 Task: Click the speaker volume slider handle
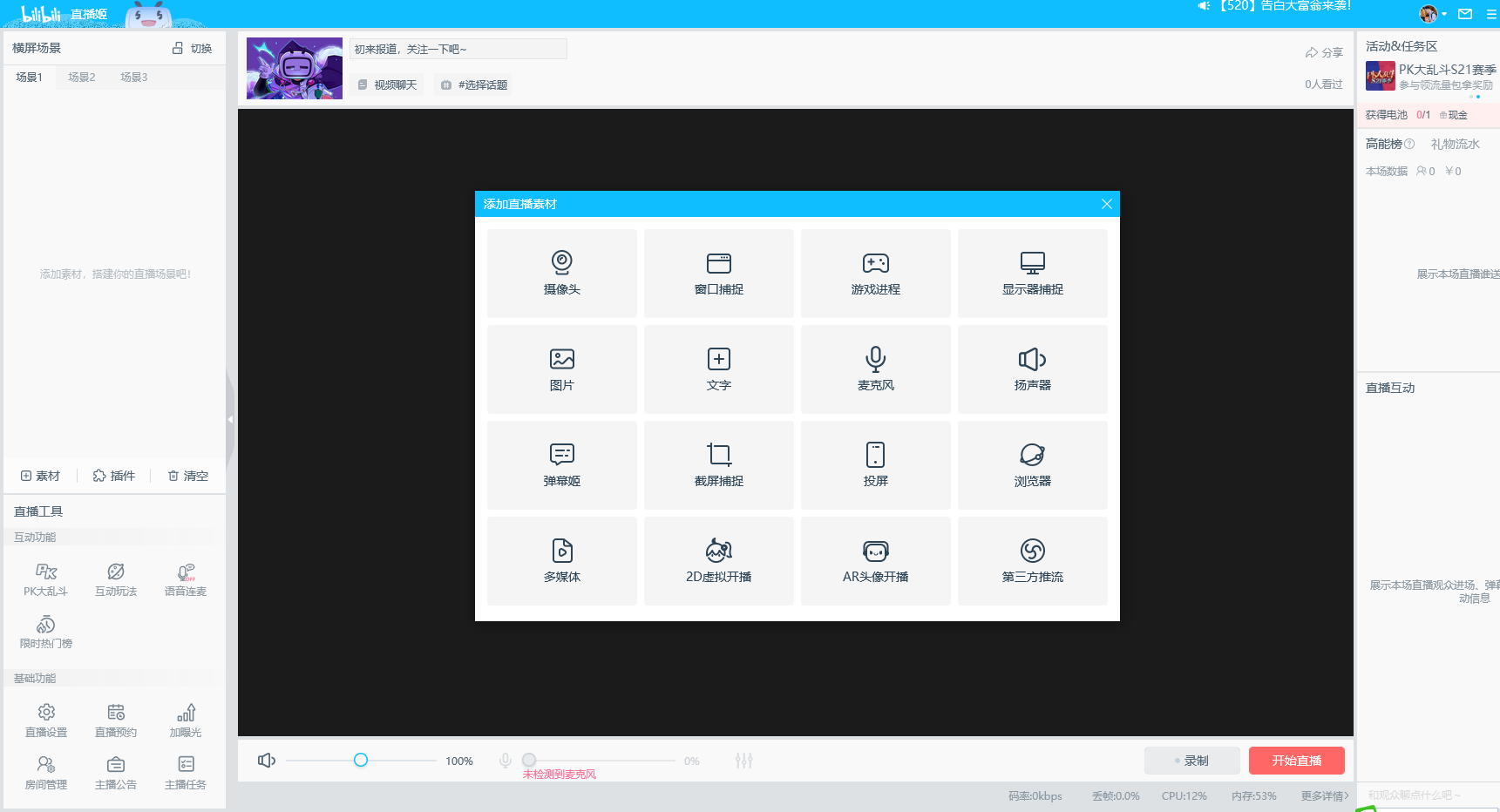tap(361, 761)
